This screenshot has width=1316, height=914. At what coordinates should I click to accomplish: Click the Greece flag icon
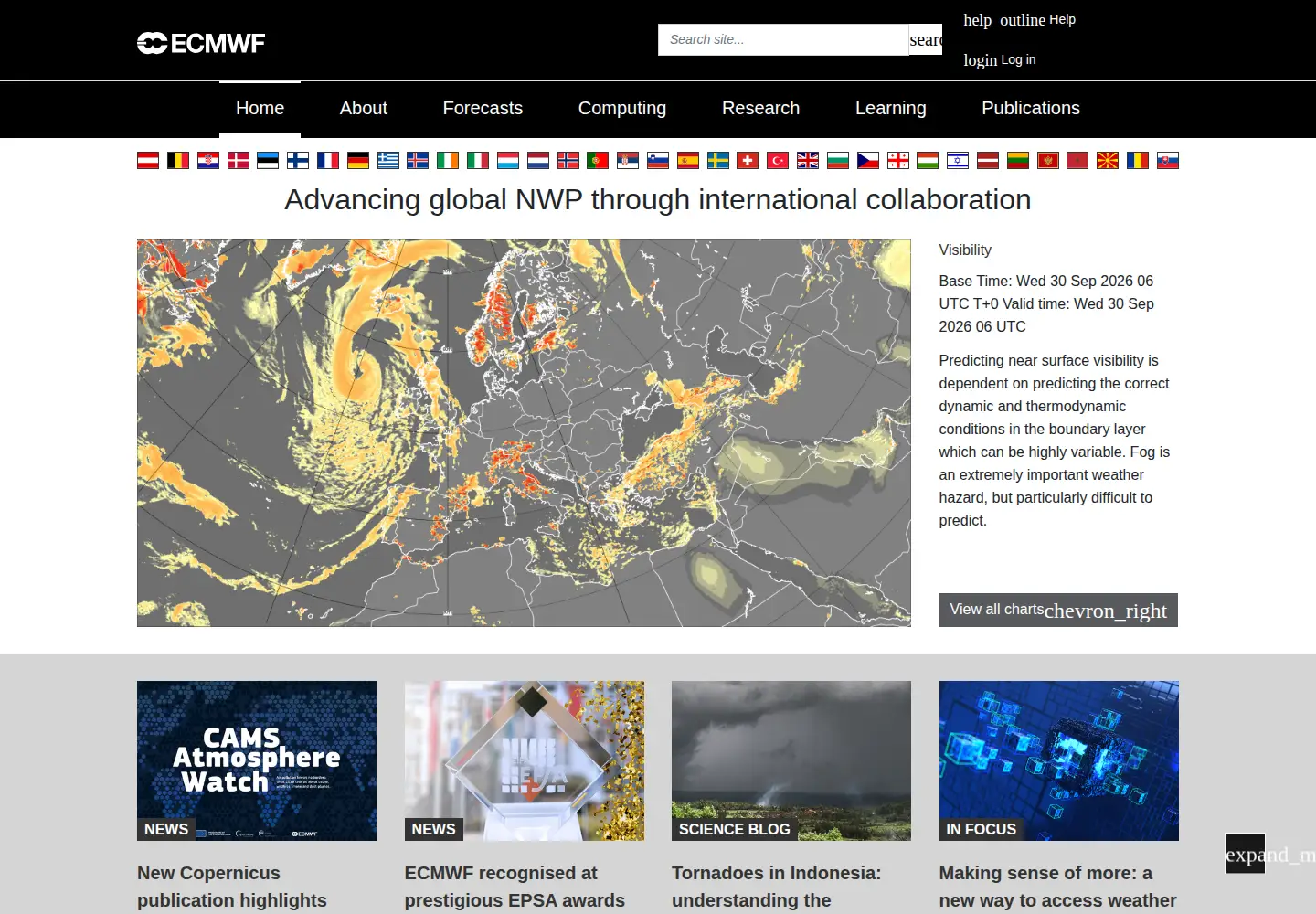click(x=388, y=161)
